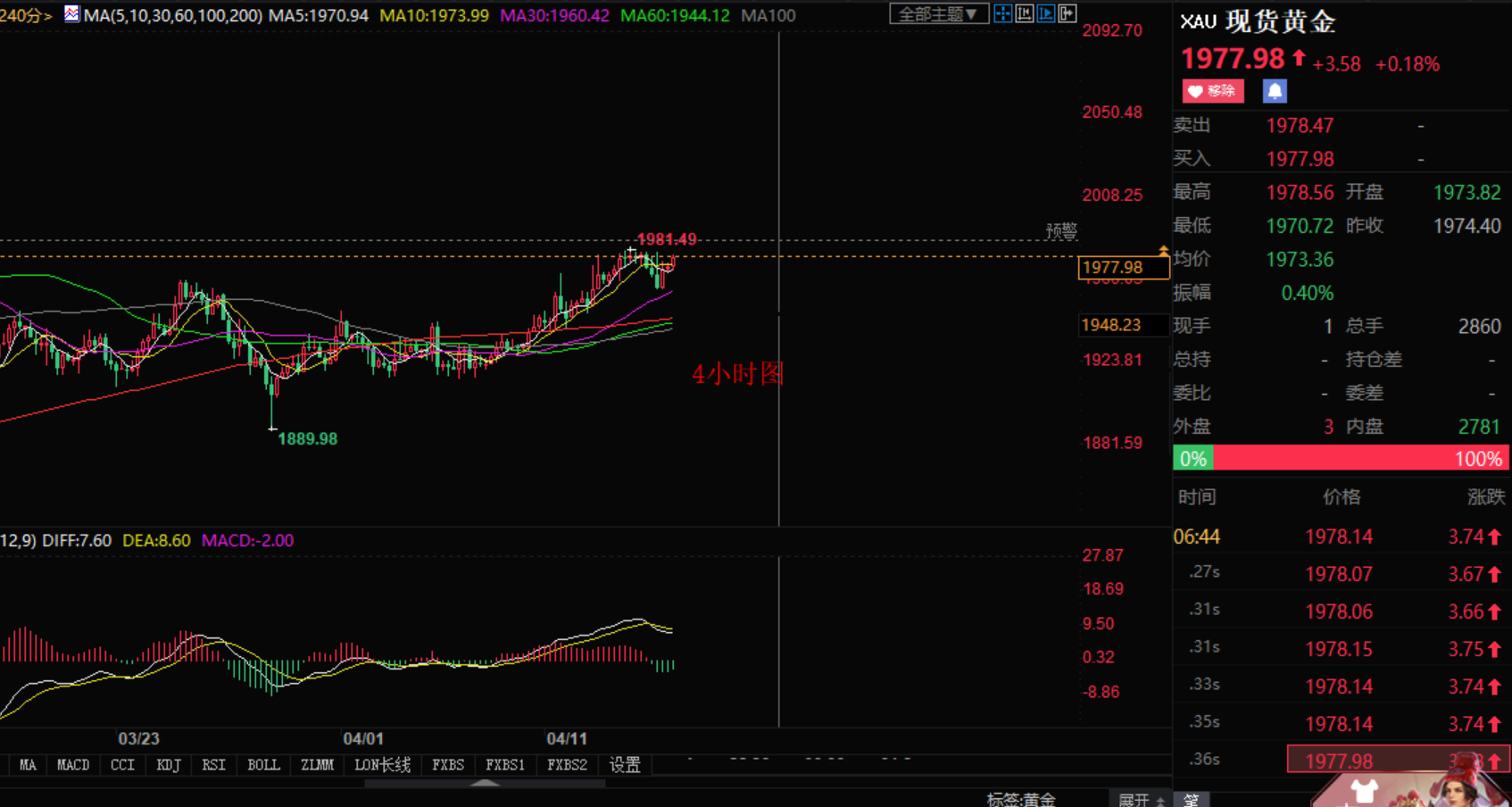This screenshot has height=807, width=1512.
Task: Select the CCI indicator tab
Action: pos(122,765)
